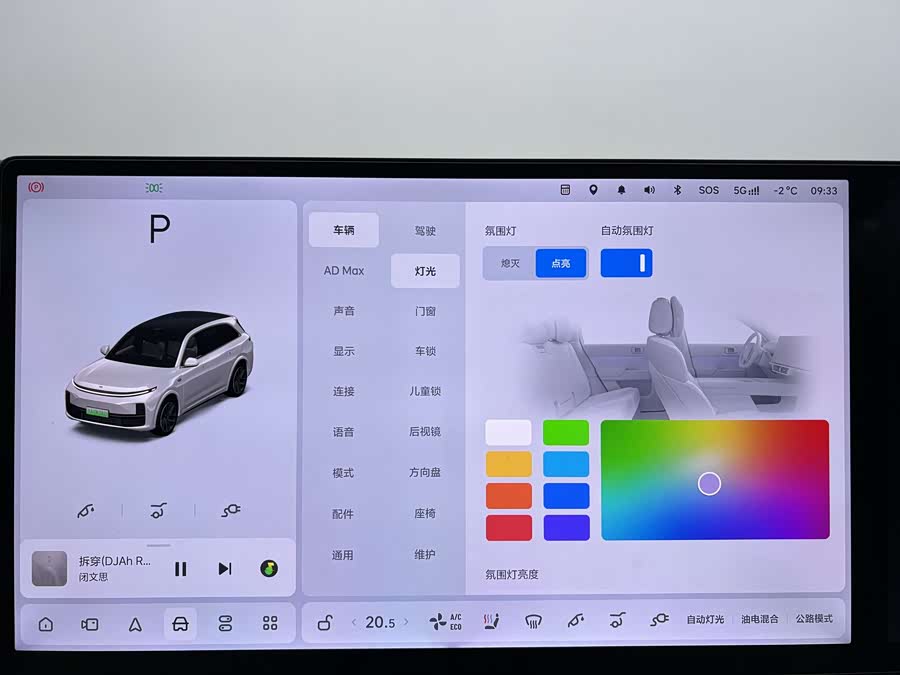Switch to the 声音 settings tab
This screenshot has height=675, width=900.
click(343, 311)
